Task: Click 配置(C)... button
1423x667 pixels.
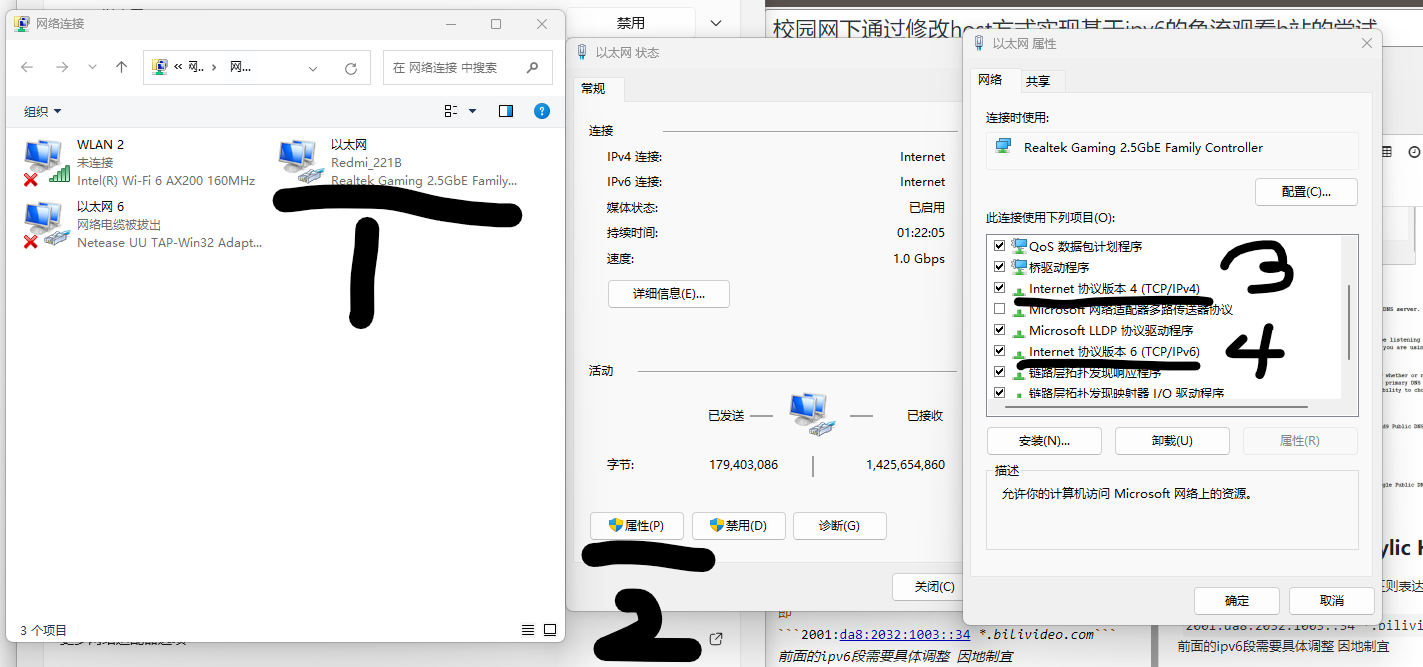Action: (1306, 191)
